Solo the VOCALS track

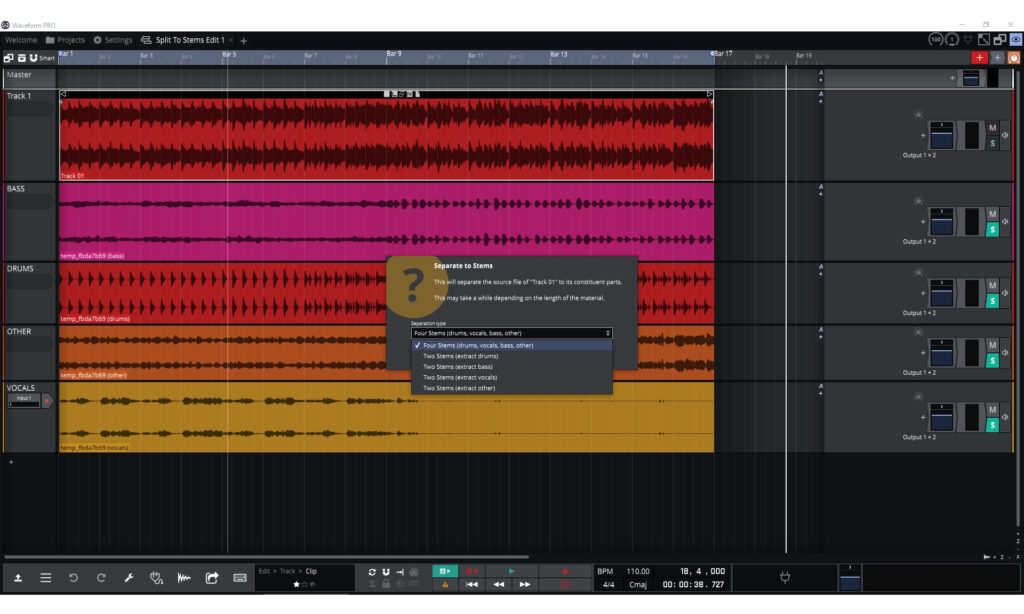coord(993,425)
